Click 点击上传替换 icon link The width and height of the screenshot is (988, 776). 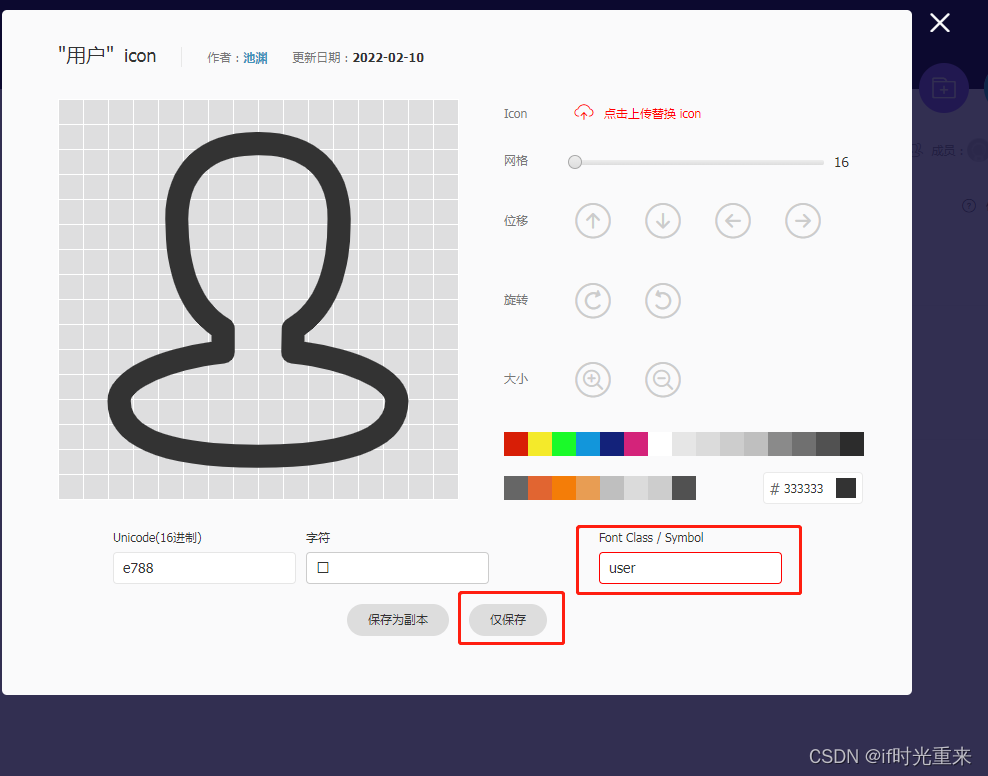pos(652,114)
